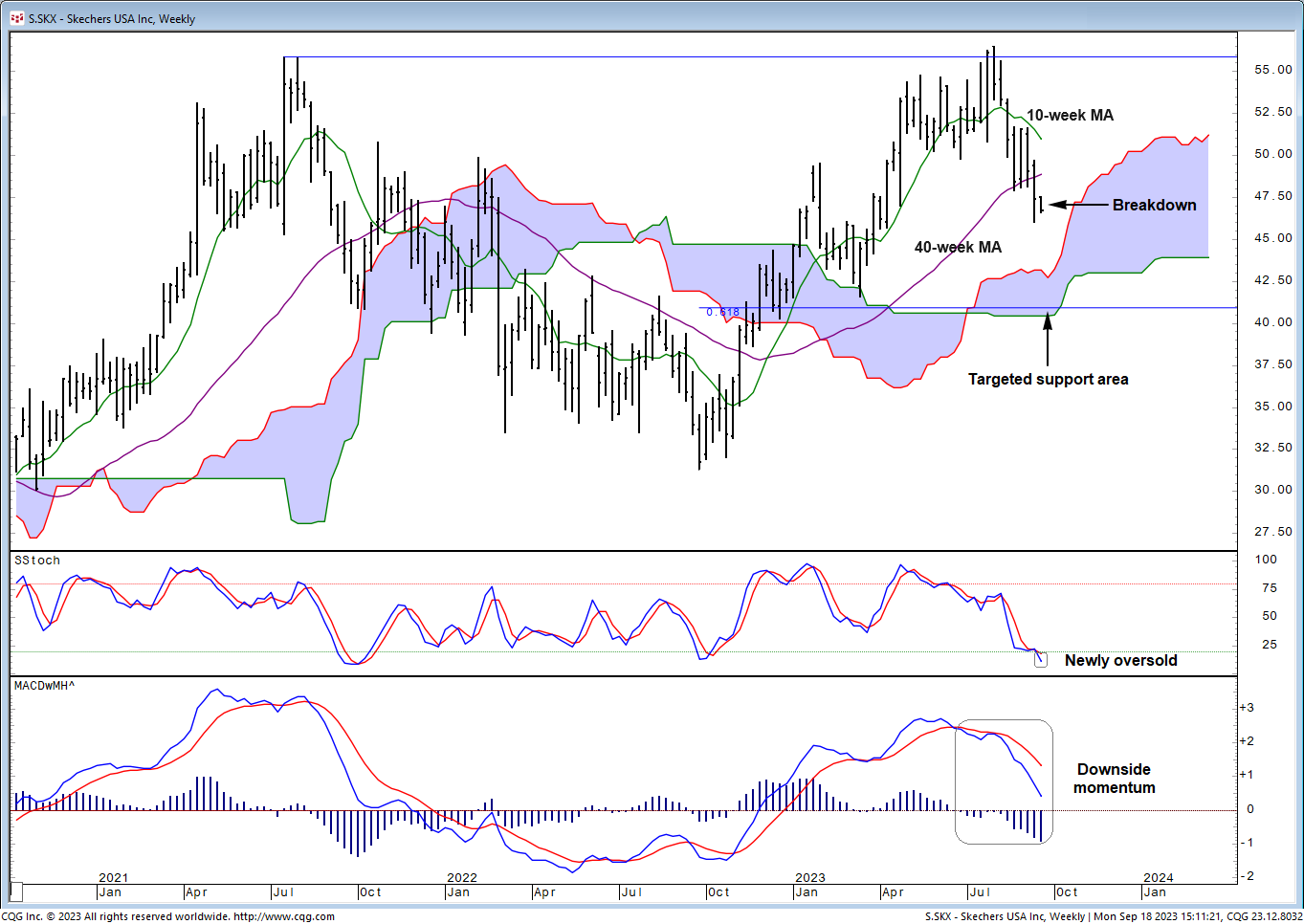Click the 30.00 price axis value
The image size is (1304, 924).
[1272, 490]
